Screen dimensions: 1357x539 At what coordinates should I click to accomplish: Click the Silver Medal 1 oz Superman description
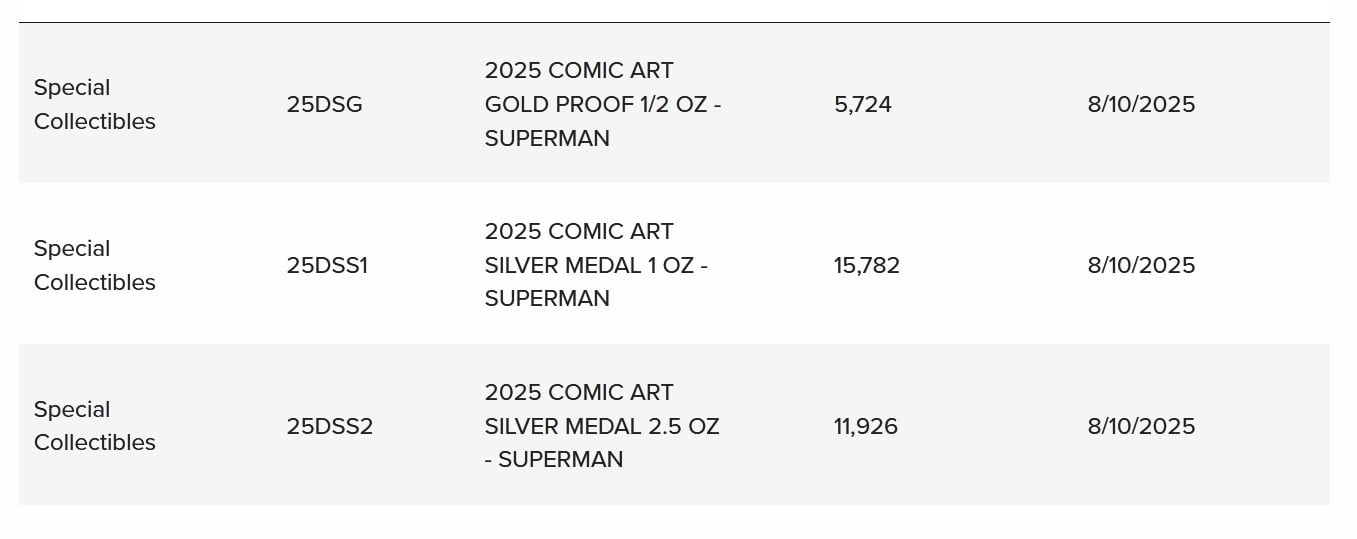point(596,265)
